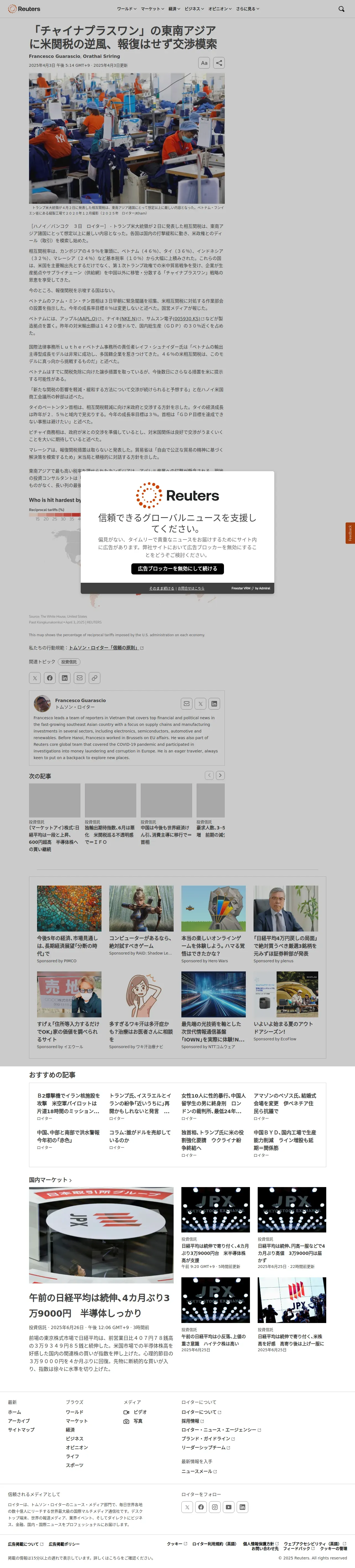Open headline 午前の日経平均は続伸、4カ月ぶり3万9000円
355x1568 pixels.
coord(100,1305)
